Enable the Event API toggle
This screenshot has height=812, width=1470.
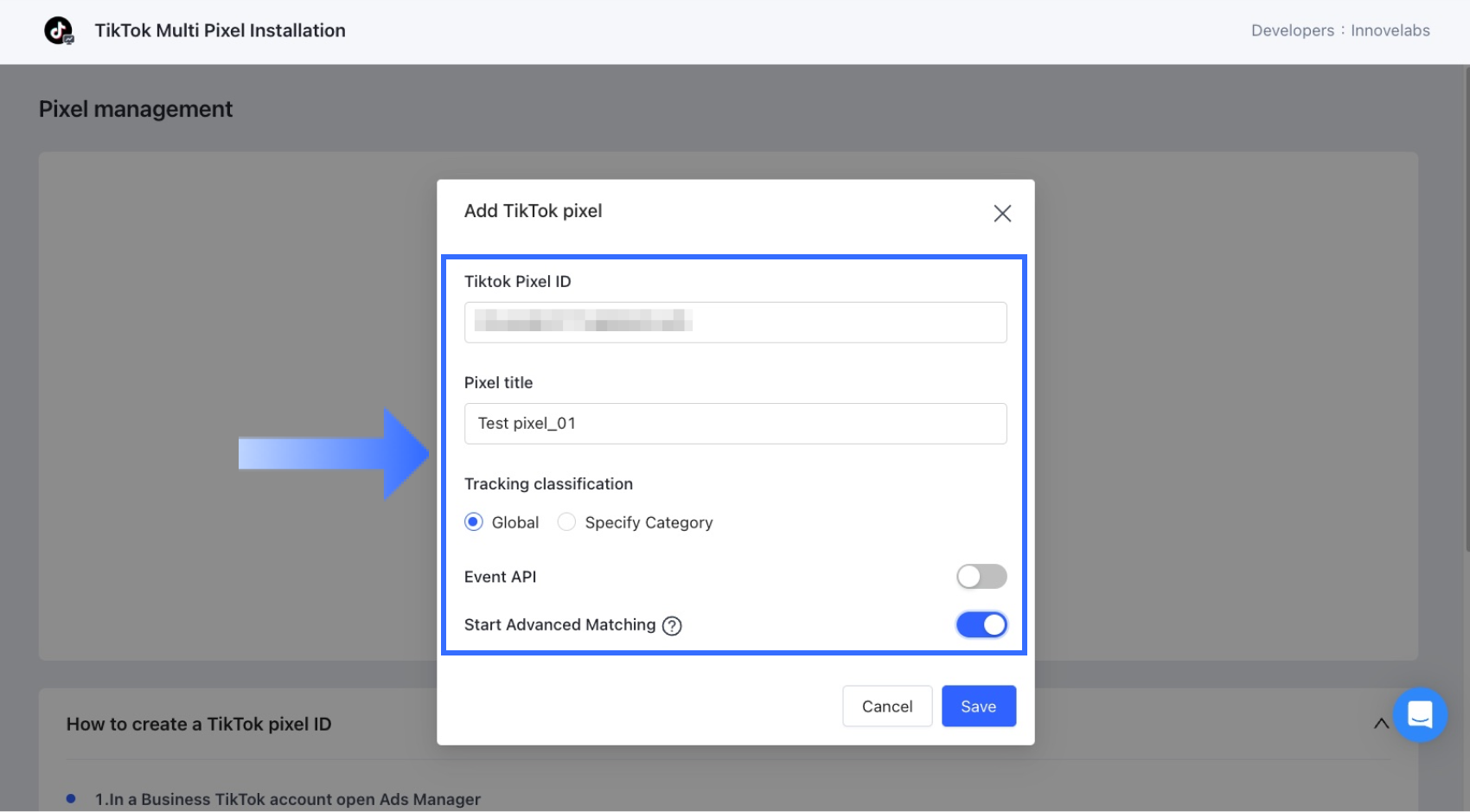tap(981, 577)
